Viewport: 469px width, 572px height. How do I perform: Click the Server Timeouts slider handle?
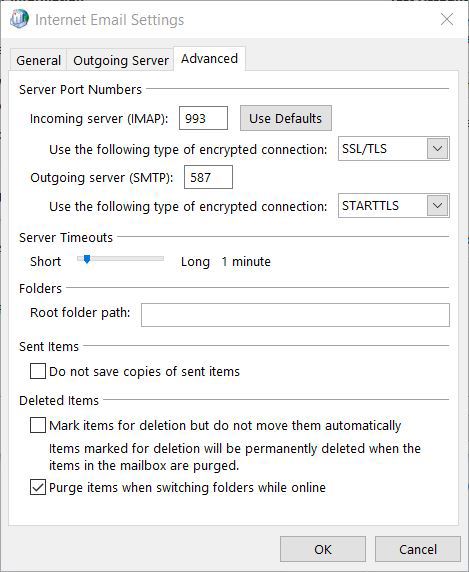click(x=87, y=259)
